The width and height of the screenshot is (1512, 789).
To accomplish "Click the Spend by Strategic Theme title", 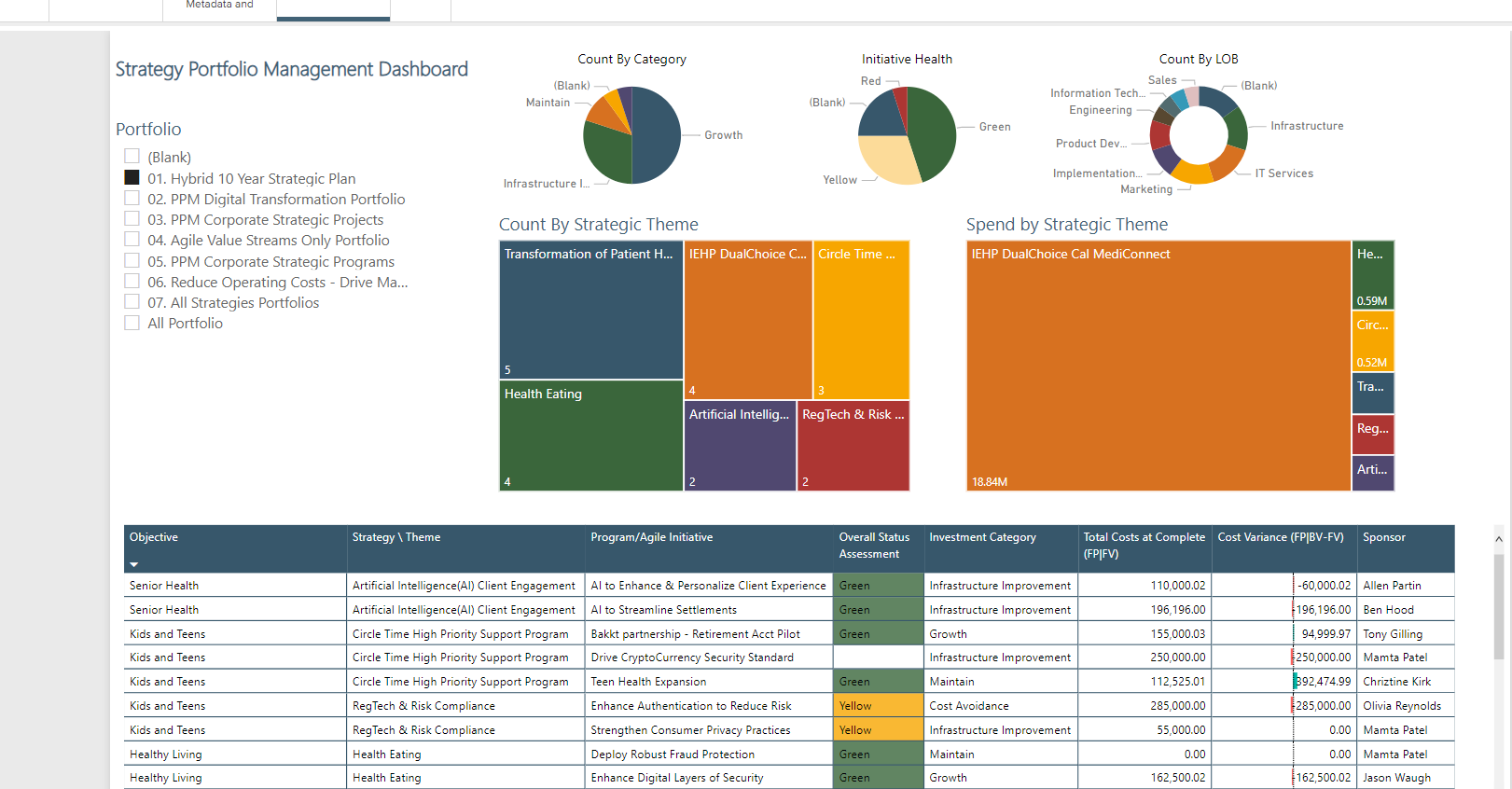I will click(1067, 225).
